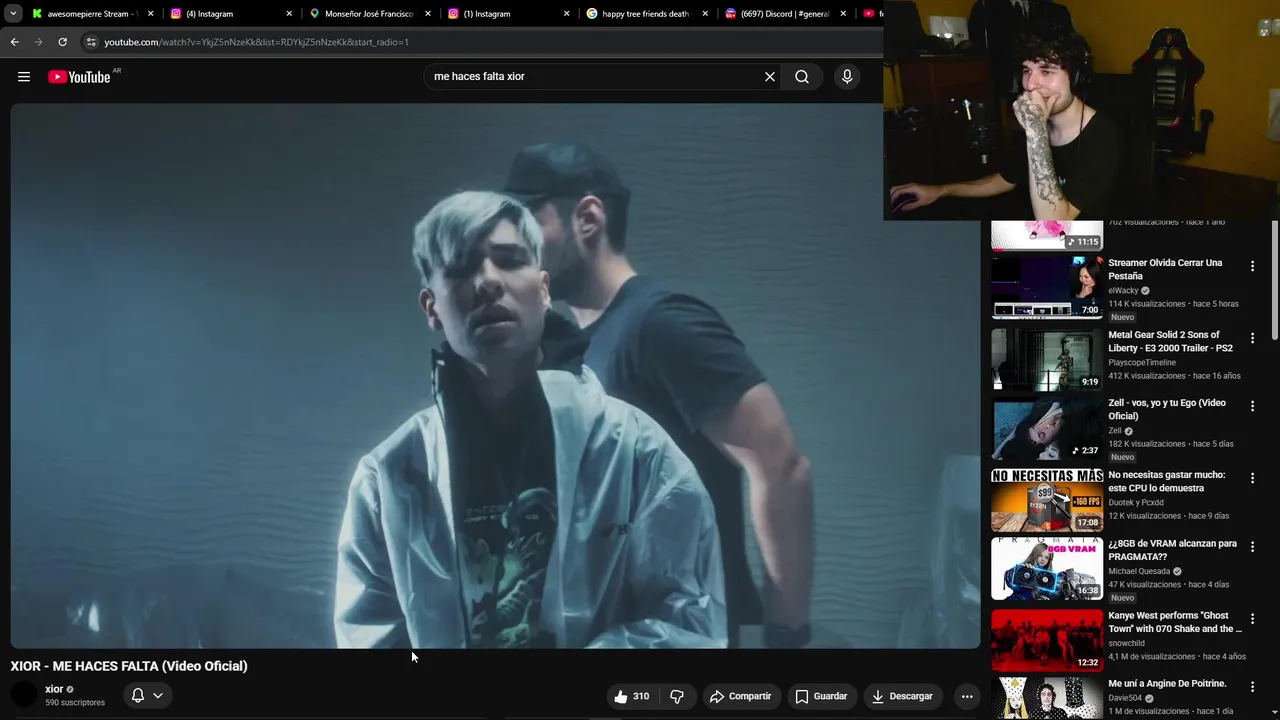The height and width of the screenshot is (720, 1280).
Task: Open the Angine De Poitrine thumbnail
Action: pos(1047,698)
